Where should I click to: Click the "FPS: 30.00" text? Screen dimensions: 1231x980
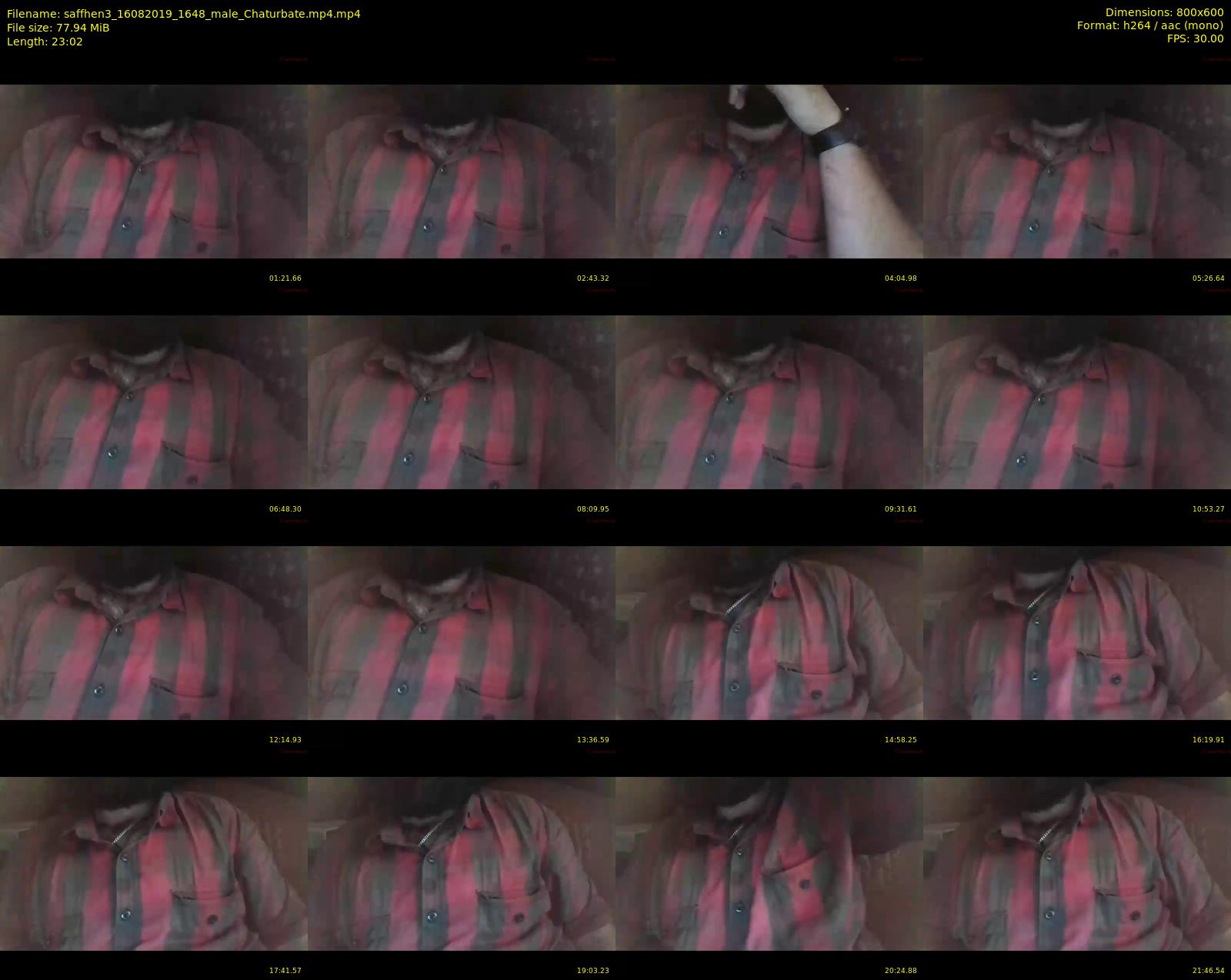click(1196, 38)
